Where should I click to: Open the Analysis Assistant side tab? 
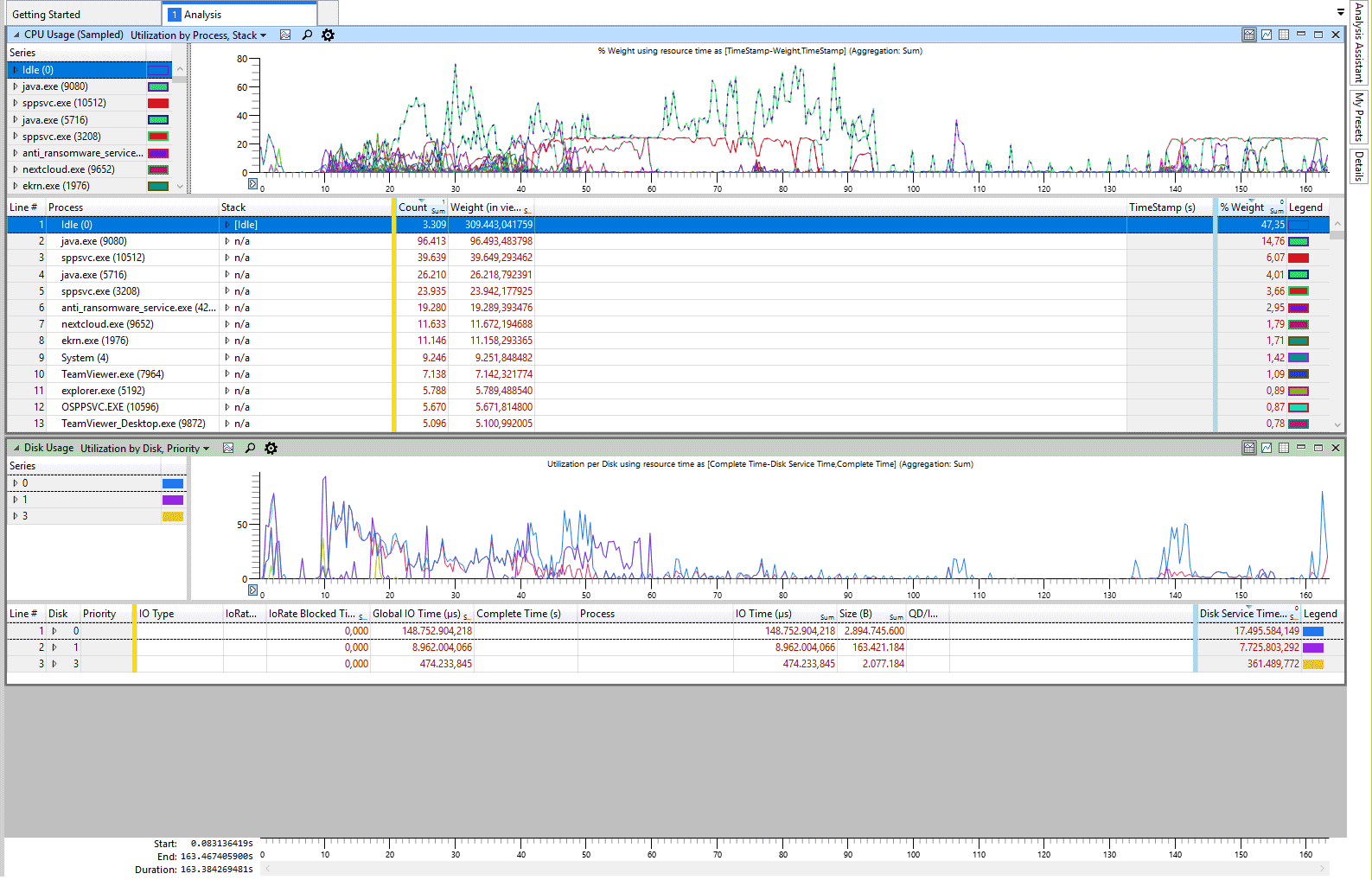point(1359,41)
